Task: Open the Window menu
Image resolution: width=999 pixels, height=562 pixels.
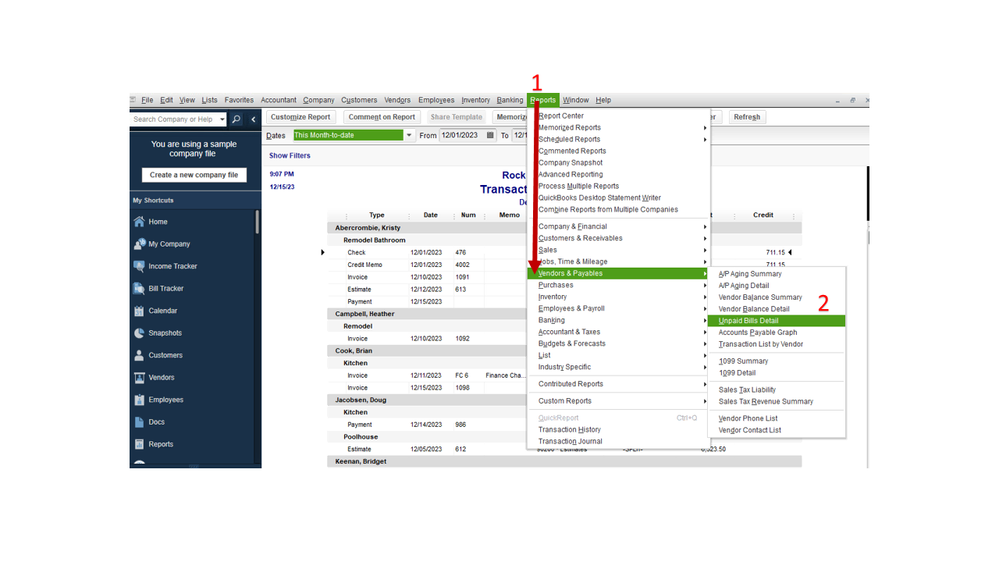Action: tap(576, 100)
